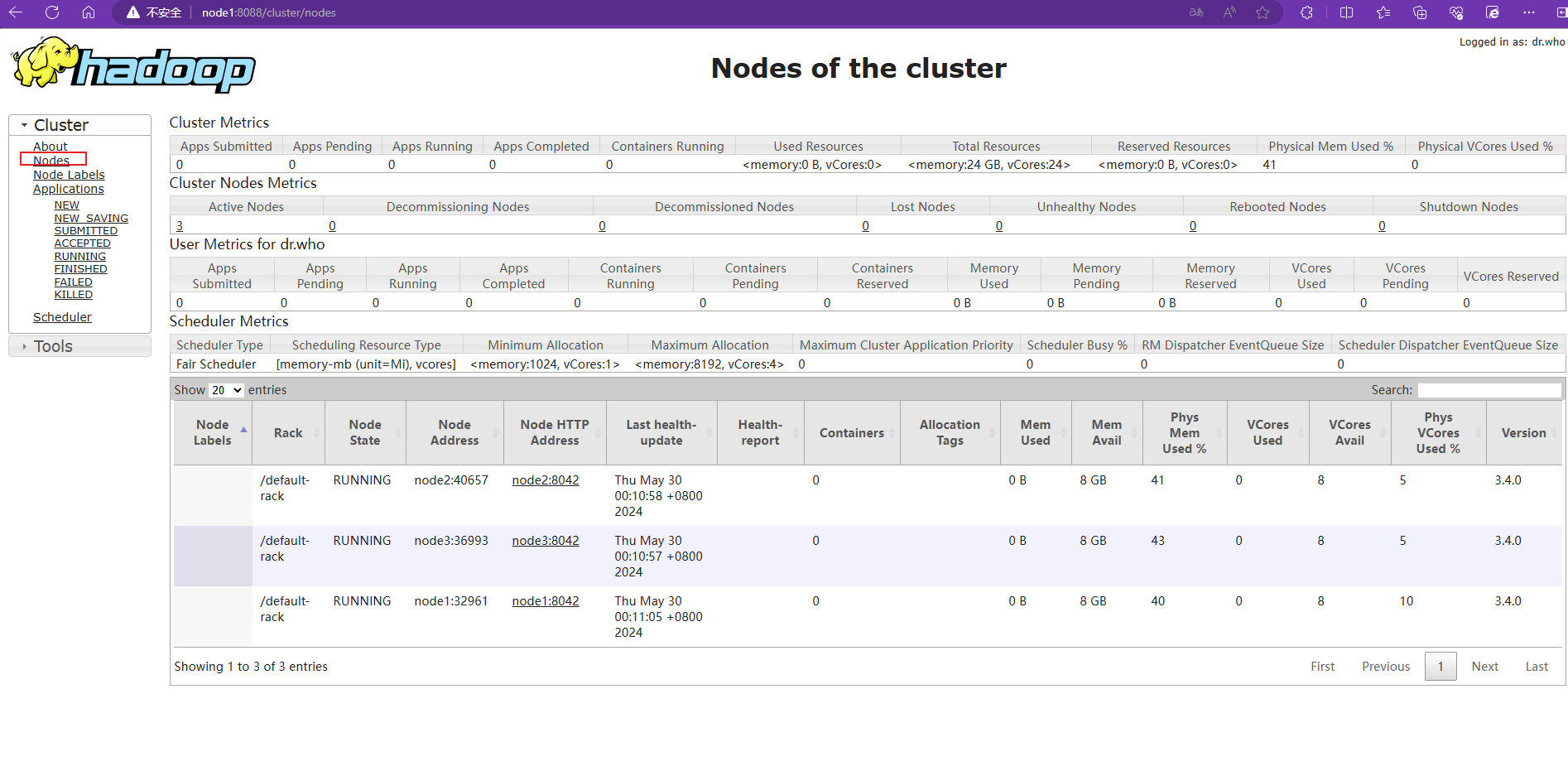The width and height of the screenshot is (1568, 771).
Task: Show ACCEPTED applications
Action: coord(83,243)
